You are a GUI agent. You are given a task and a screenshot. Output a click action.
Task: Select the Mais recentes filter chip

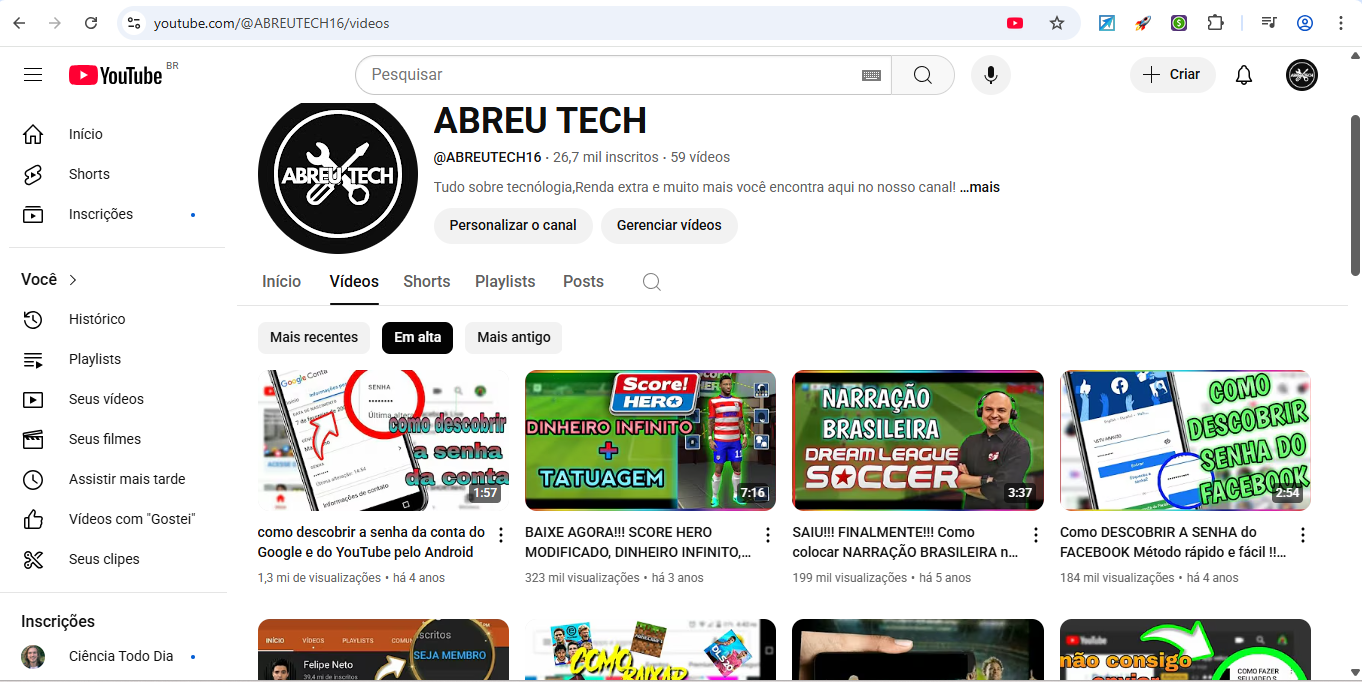point(314,338)
